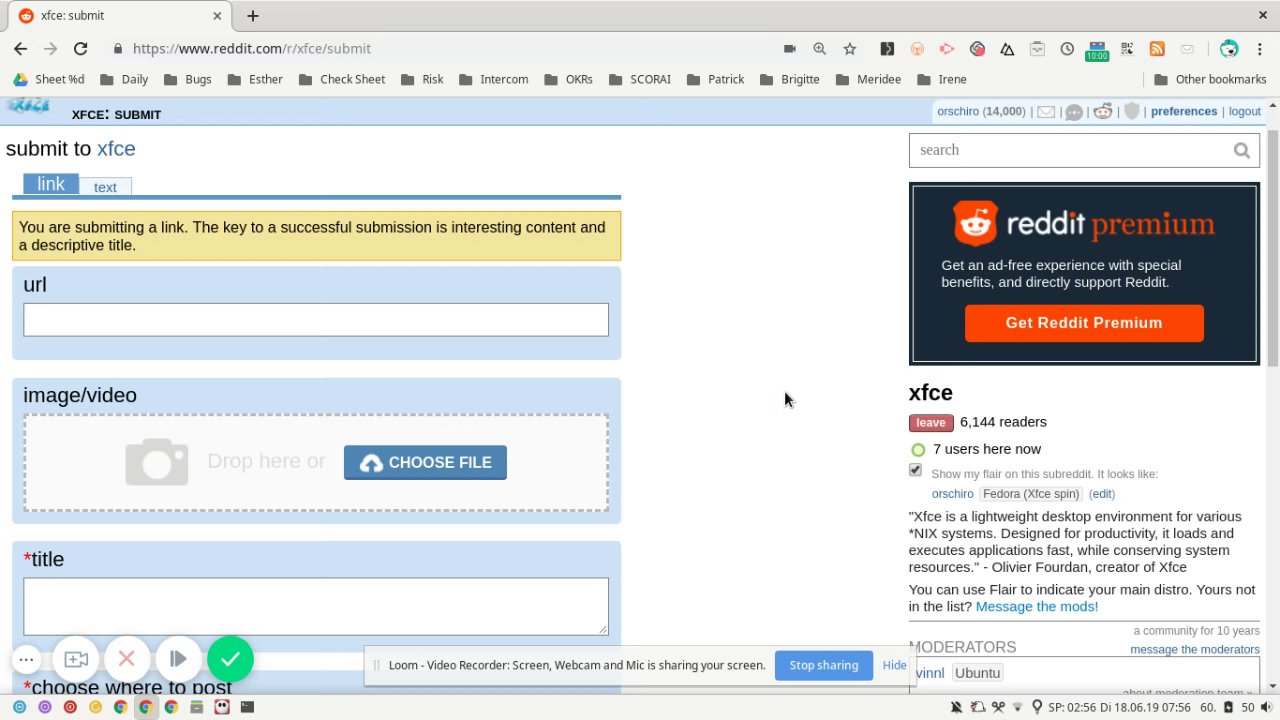Click the grey shield icon in Reddit header
This screenshot has height=720, width=1280.
1131,112
